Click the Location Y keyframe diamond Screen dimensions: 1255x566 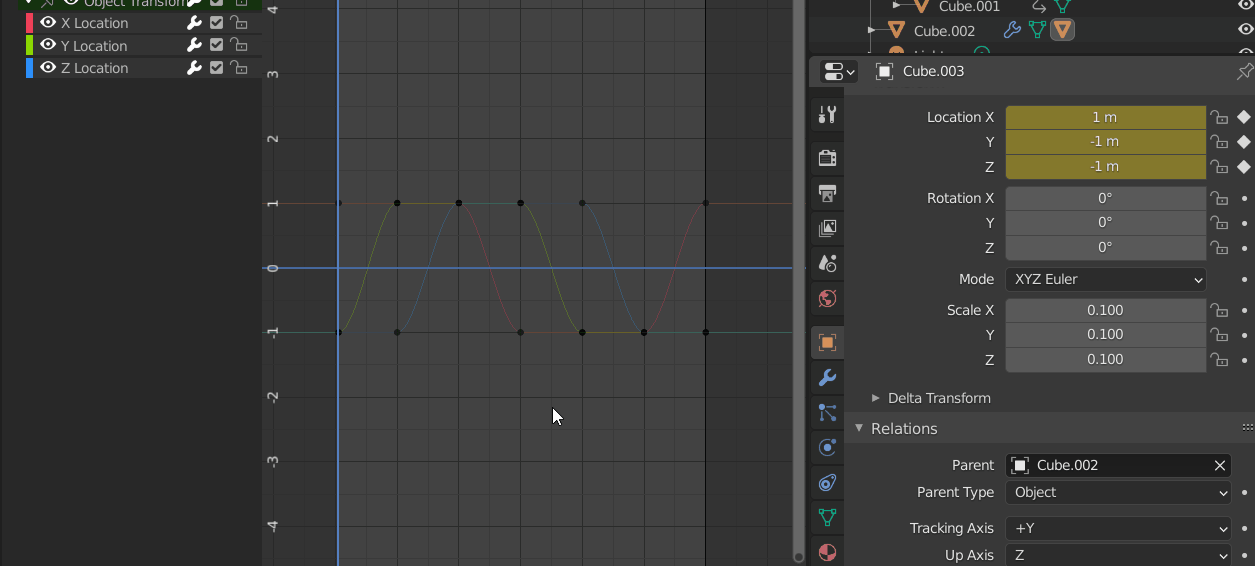point(1244,142)
